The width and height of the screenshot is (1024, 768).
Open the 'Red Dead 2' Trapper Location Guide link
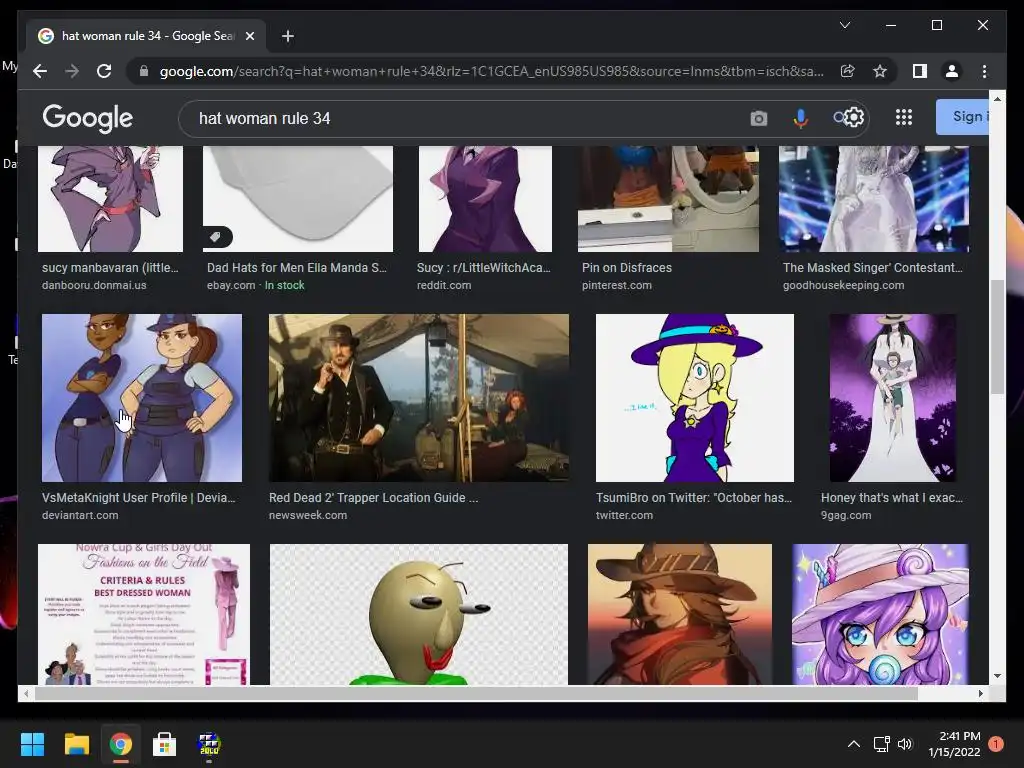pyautogui.click(x=374, y=498)
